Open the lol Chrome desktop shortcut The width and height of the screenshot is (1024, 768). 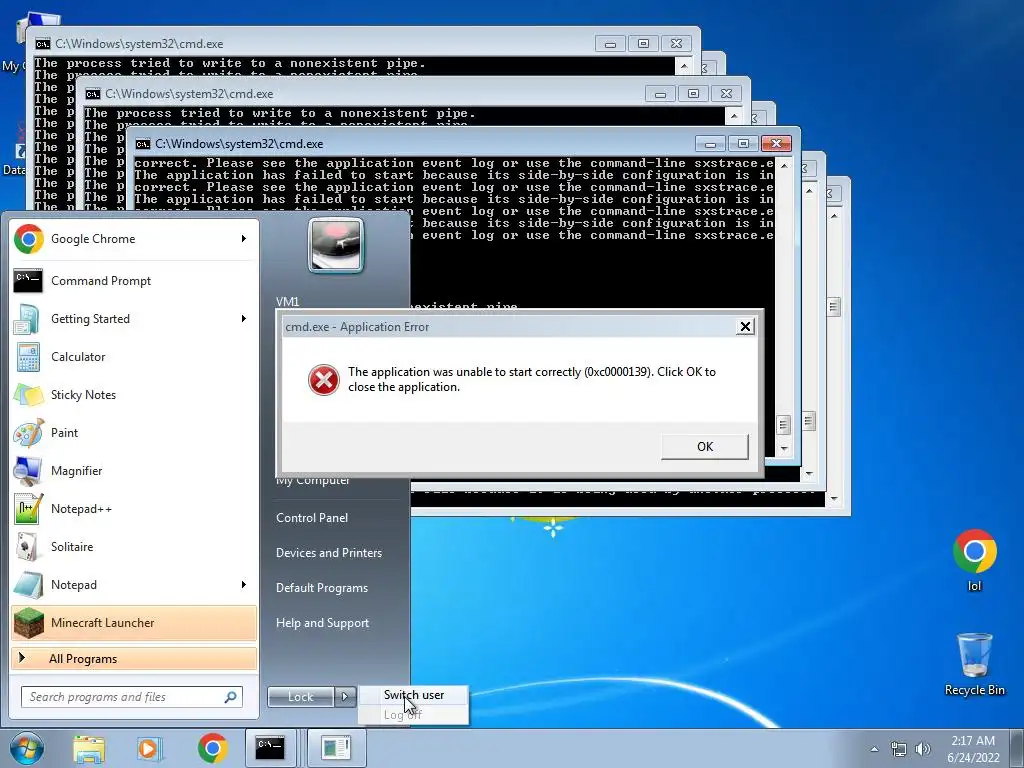click(974, 560)
